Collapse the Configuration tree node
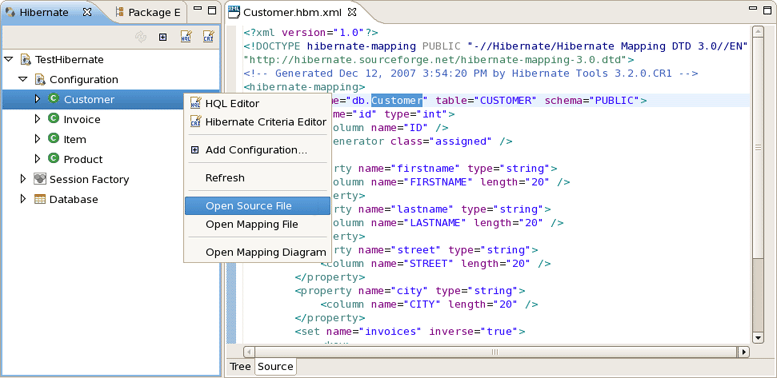Screen dimensions: 777x378 pos(22,79)
